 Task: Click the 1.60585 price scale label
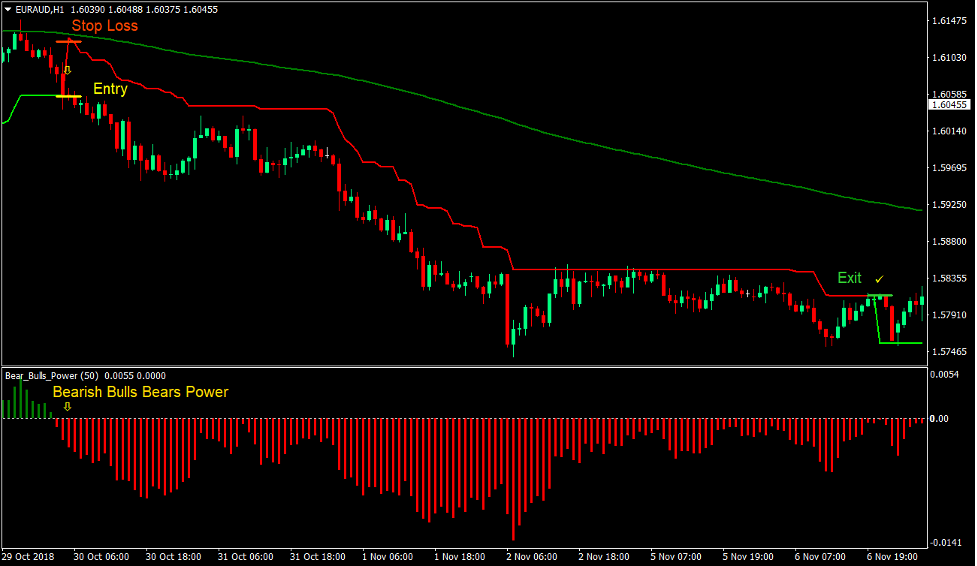pyautogui.click(x=949, y=95)
